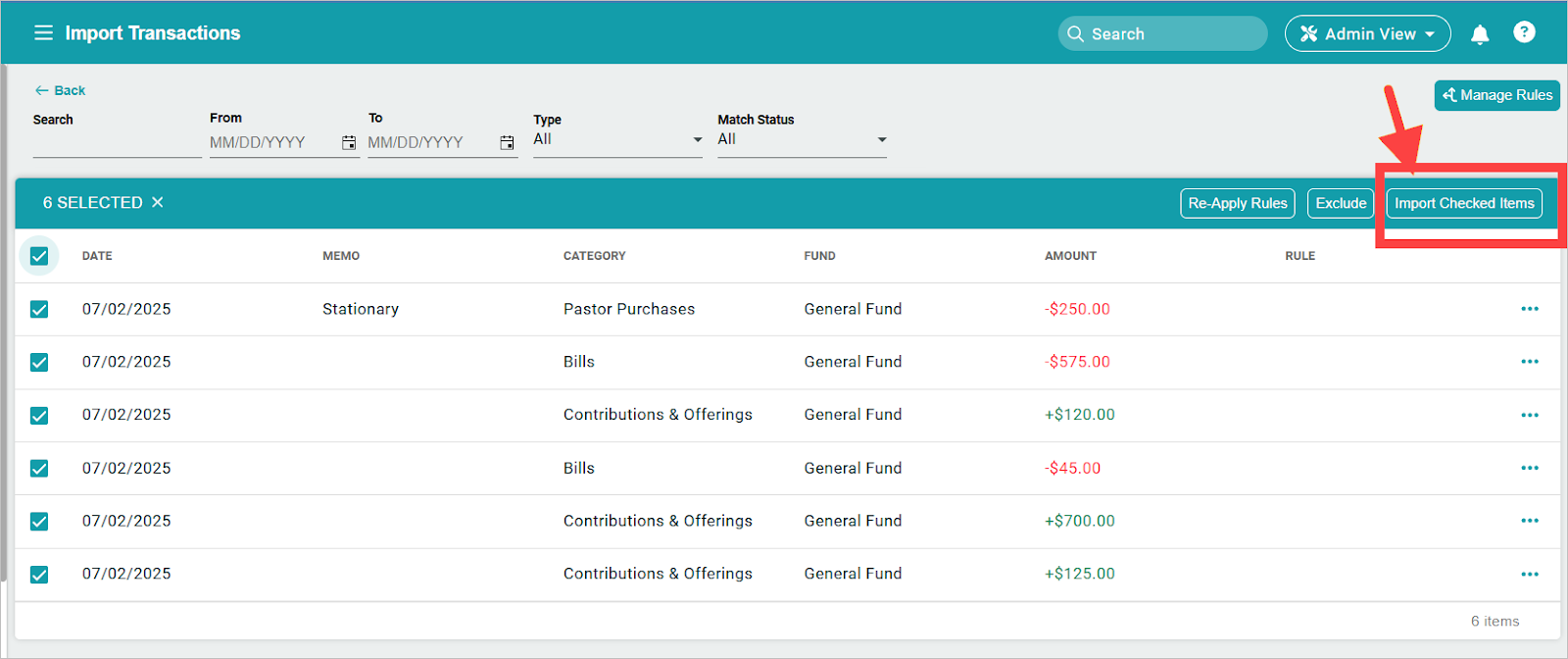Click the top Search bar
The height and width of the screenshot is (659, 1568).
click(1162, 34)
